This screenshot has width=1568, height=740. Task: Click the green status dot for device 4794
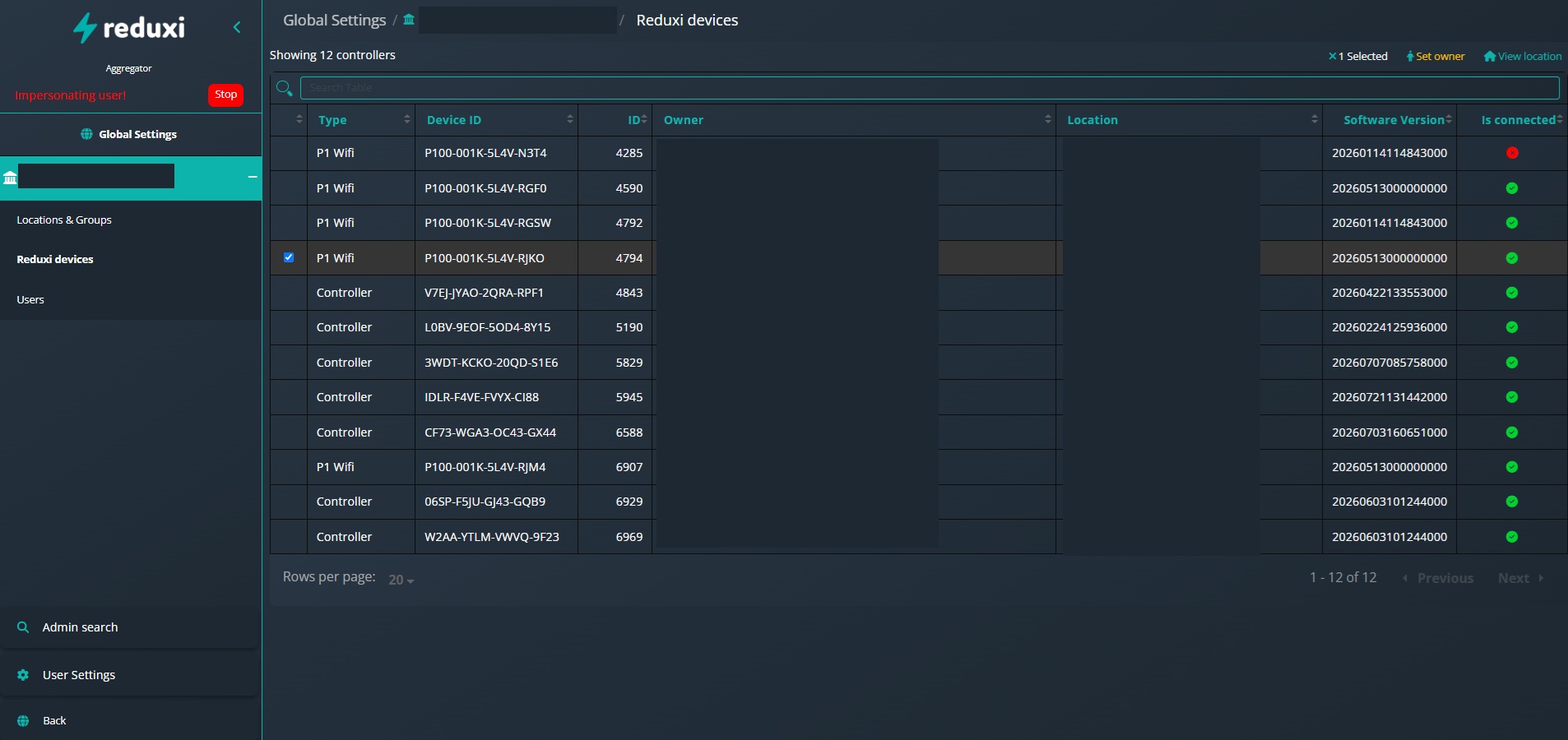1512,258
